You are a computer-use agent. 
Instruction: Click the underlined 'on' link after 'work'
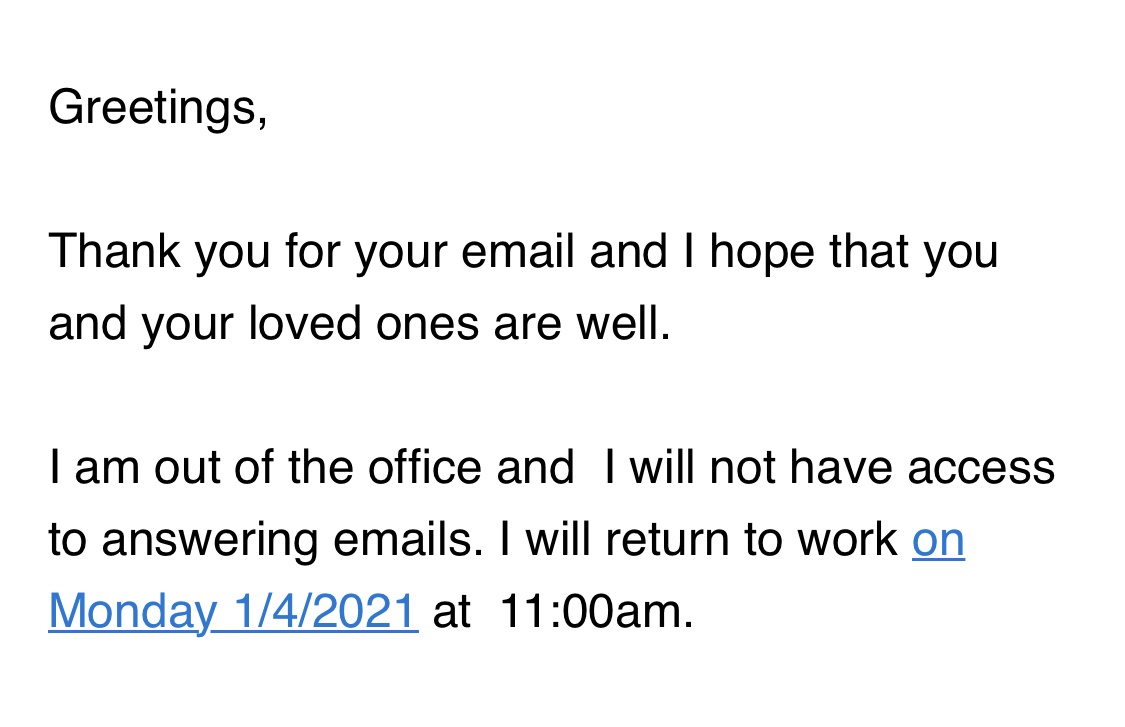tap(938, 540)
